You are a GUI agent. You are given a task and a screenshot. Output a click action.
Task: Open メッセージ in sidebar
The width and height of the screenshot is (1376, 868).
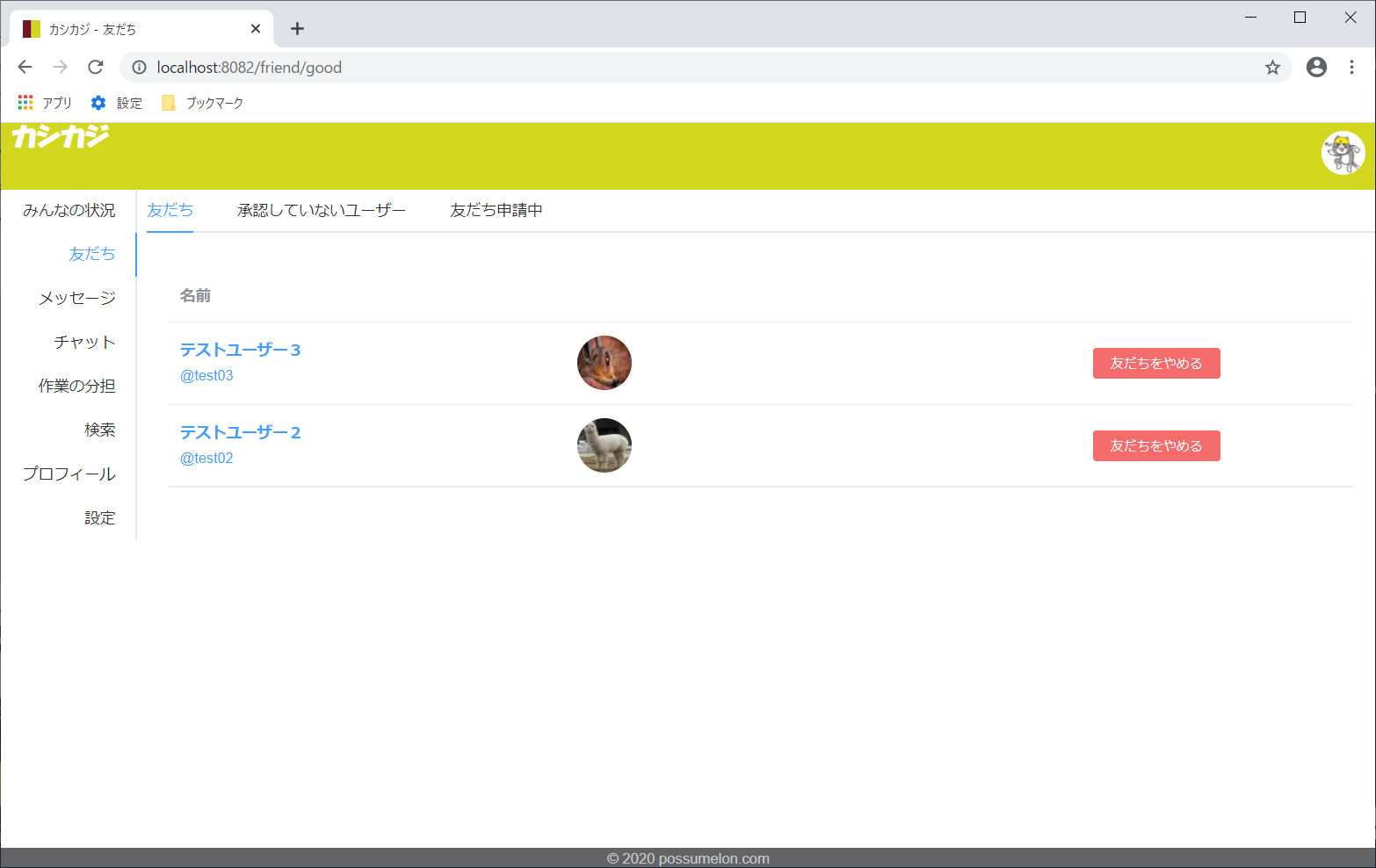tap(69, 298)
